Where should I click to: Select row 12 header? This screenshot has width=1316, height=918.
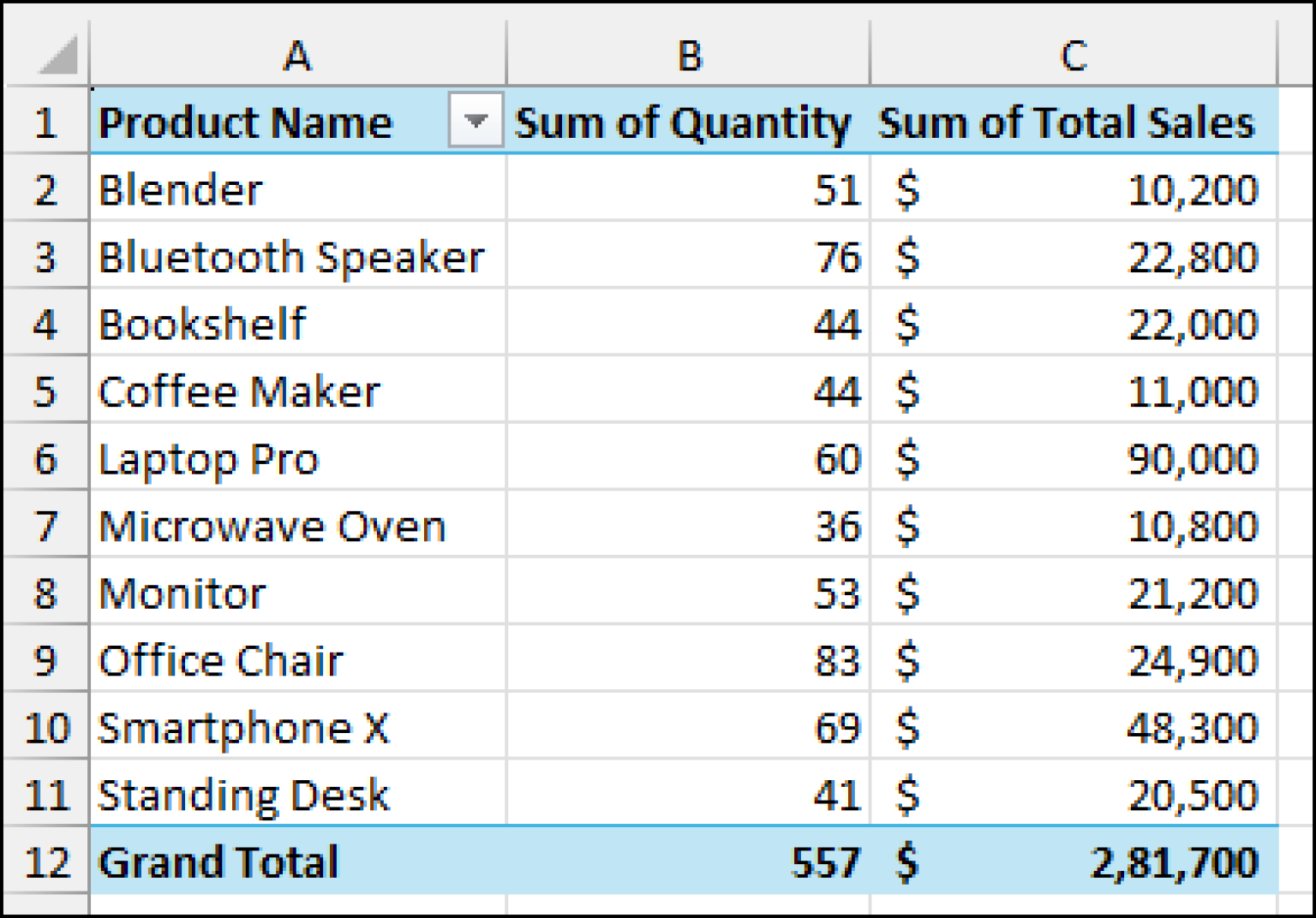(45, 862)
